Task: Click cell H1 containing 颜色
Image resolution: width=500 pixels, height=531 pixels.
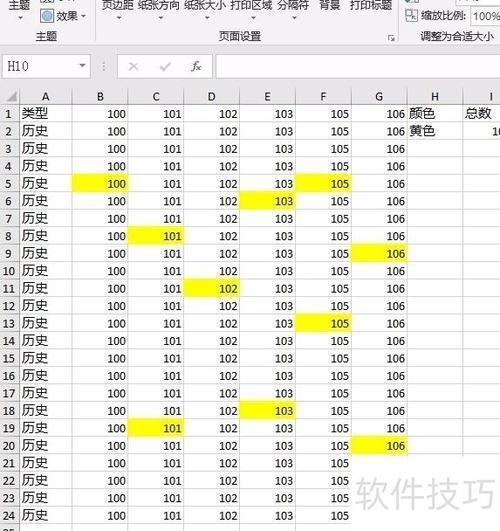Action: click(x=435, y=114)
